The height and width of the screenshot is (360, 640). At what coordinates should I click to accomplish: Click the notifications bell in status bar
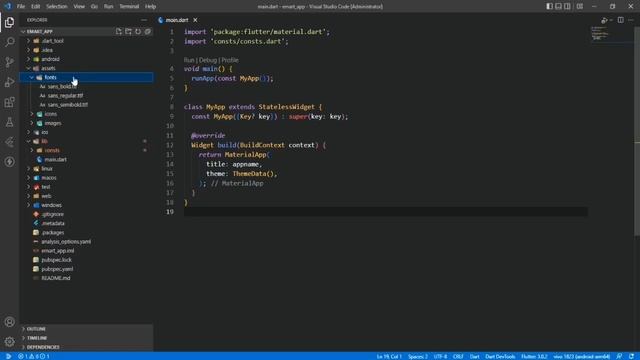pyautogui.click(x=631, y=356)
